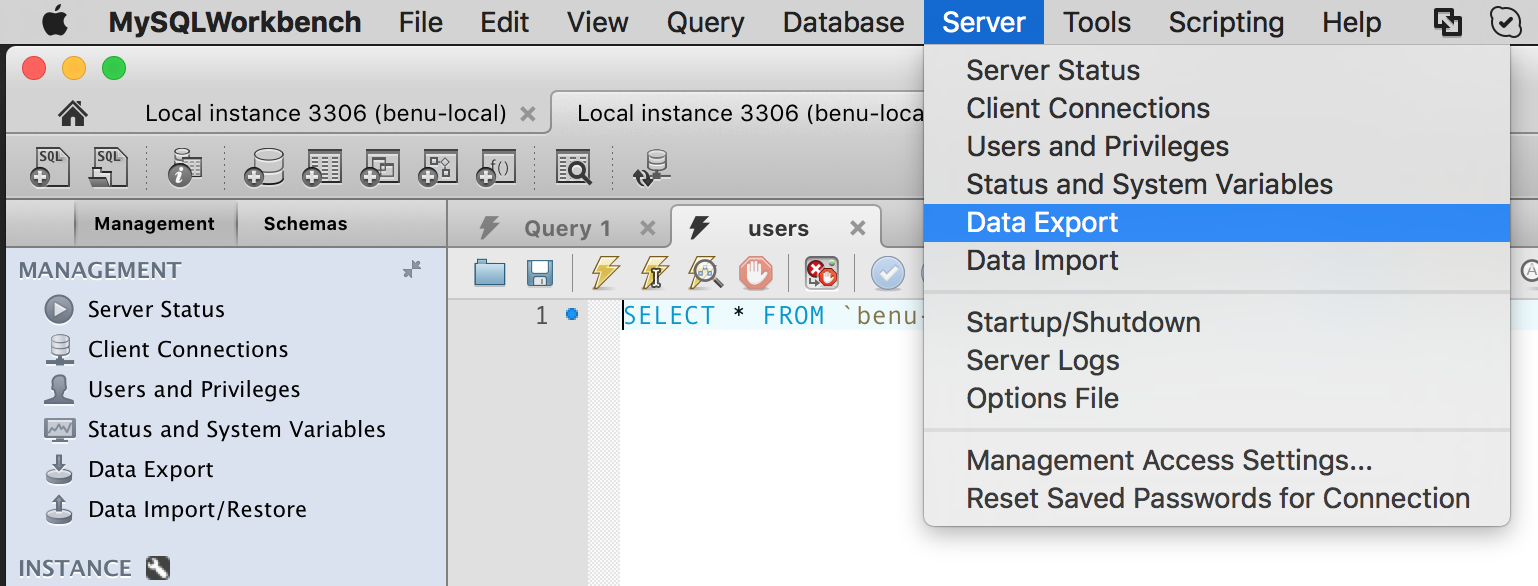Choose Options File in Server menu

(x=1216, y=398)
